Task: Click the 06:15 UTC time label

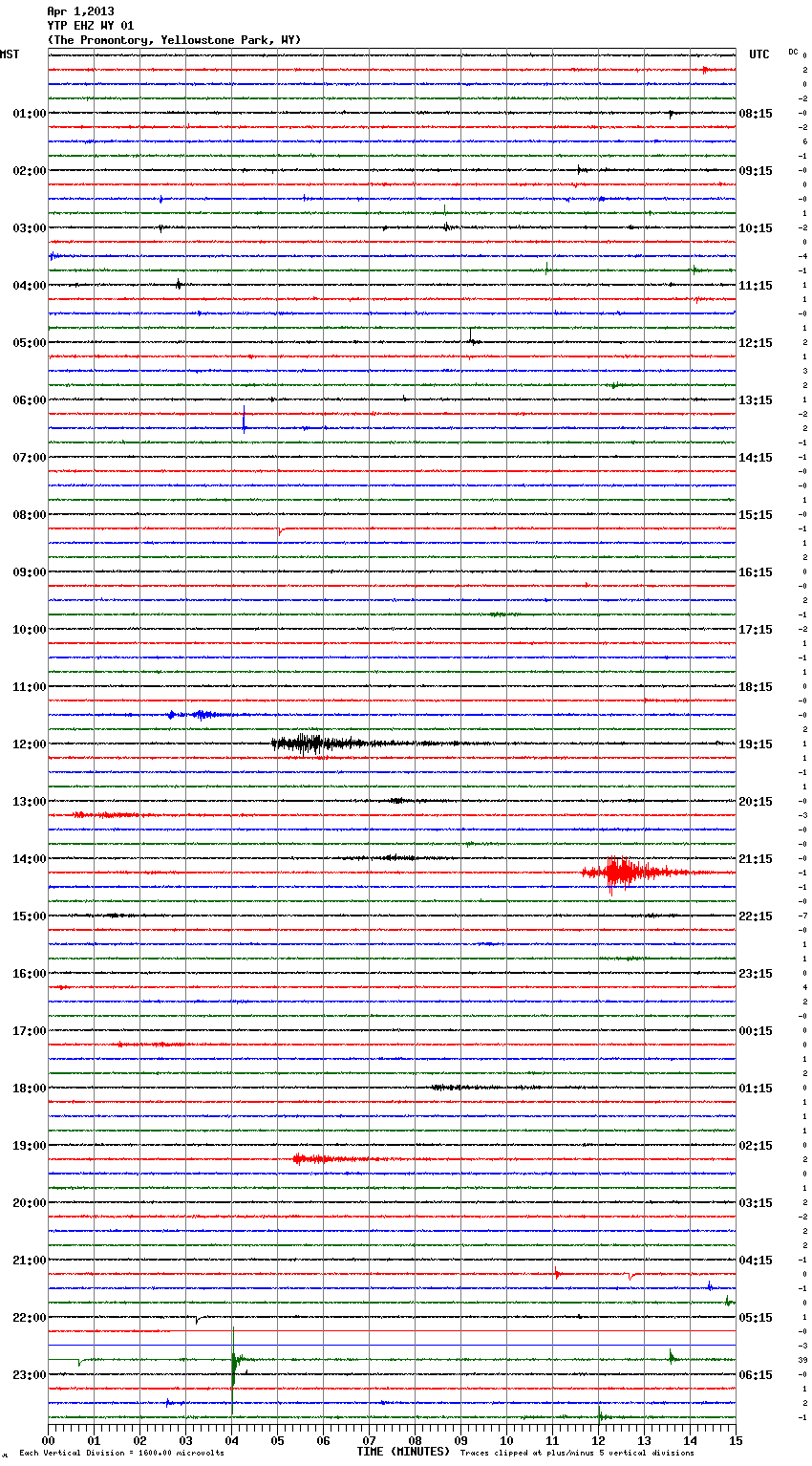Action: point(756,1375)
